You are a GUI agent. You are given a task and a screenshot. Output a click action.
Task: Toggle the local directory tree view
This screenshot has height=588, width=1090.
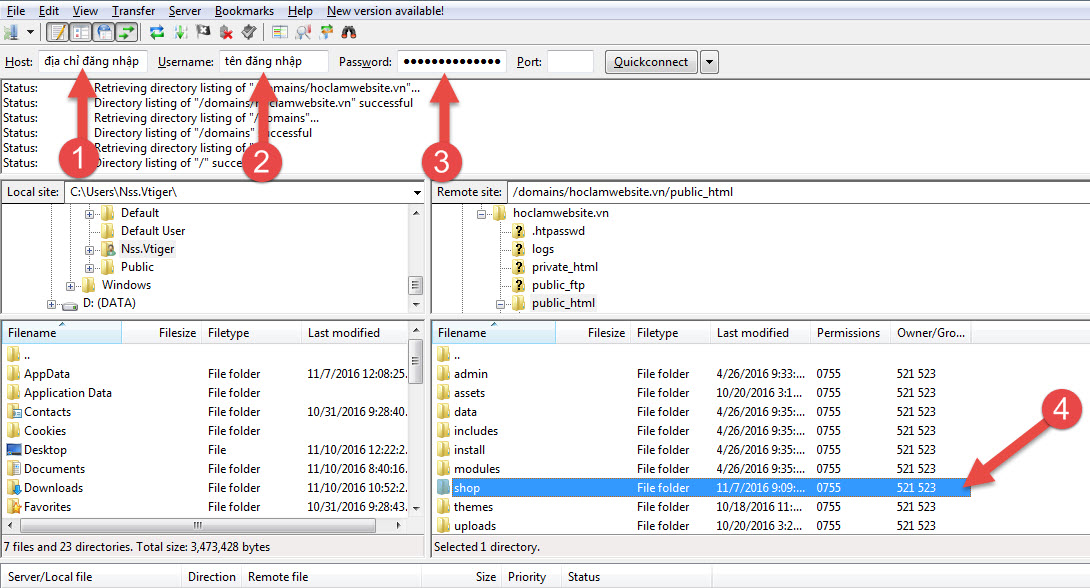[x=78, y=32]
